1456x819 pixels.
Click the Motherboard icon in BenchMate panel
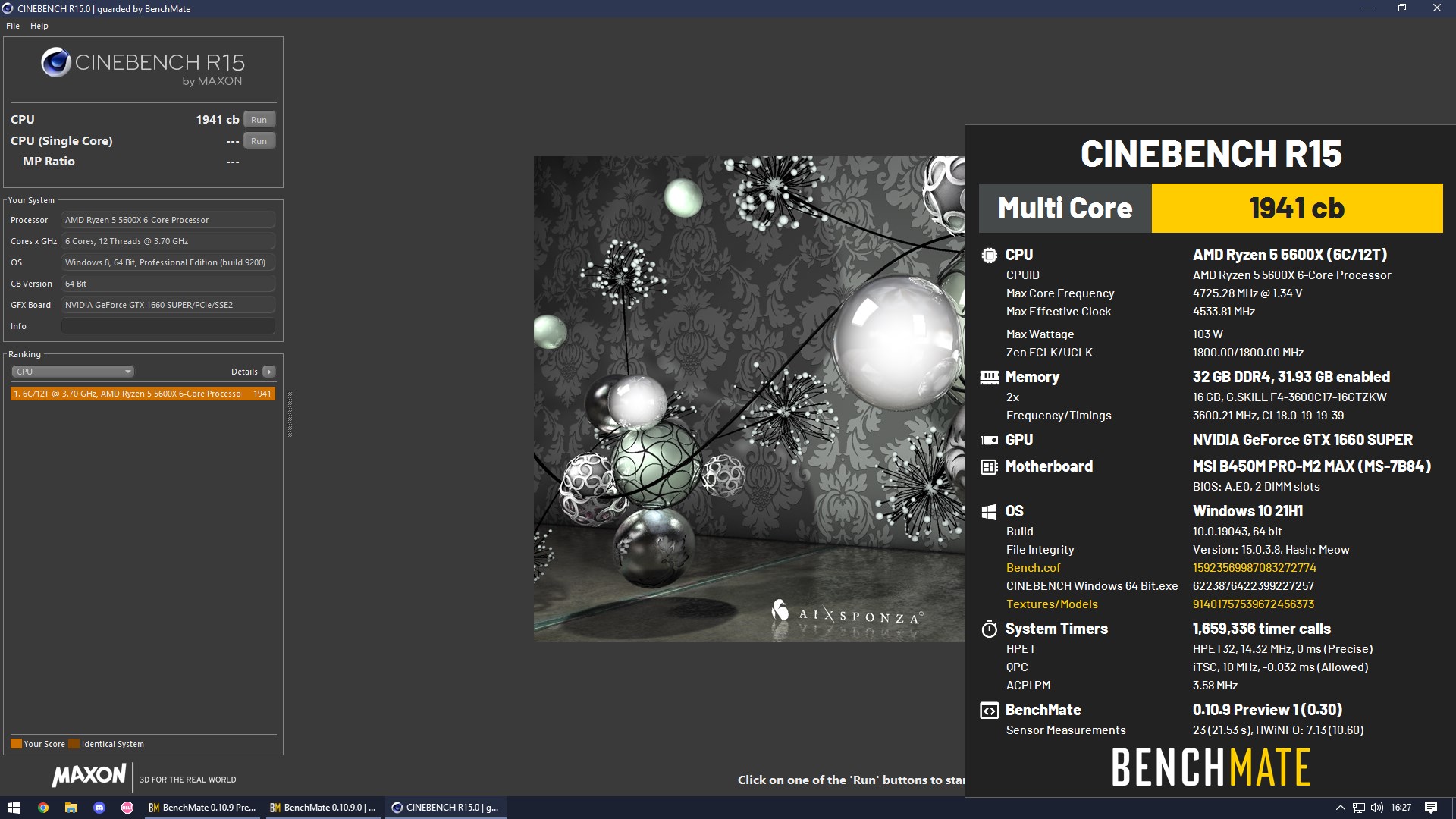[989, 467]
